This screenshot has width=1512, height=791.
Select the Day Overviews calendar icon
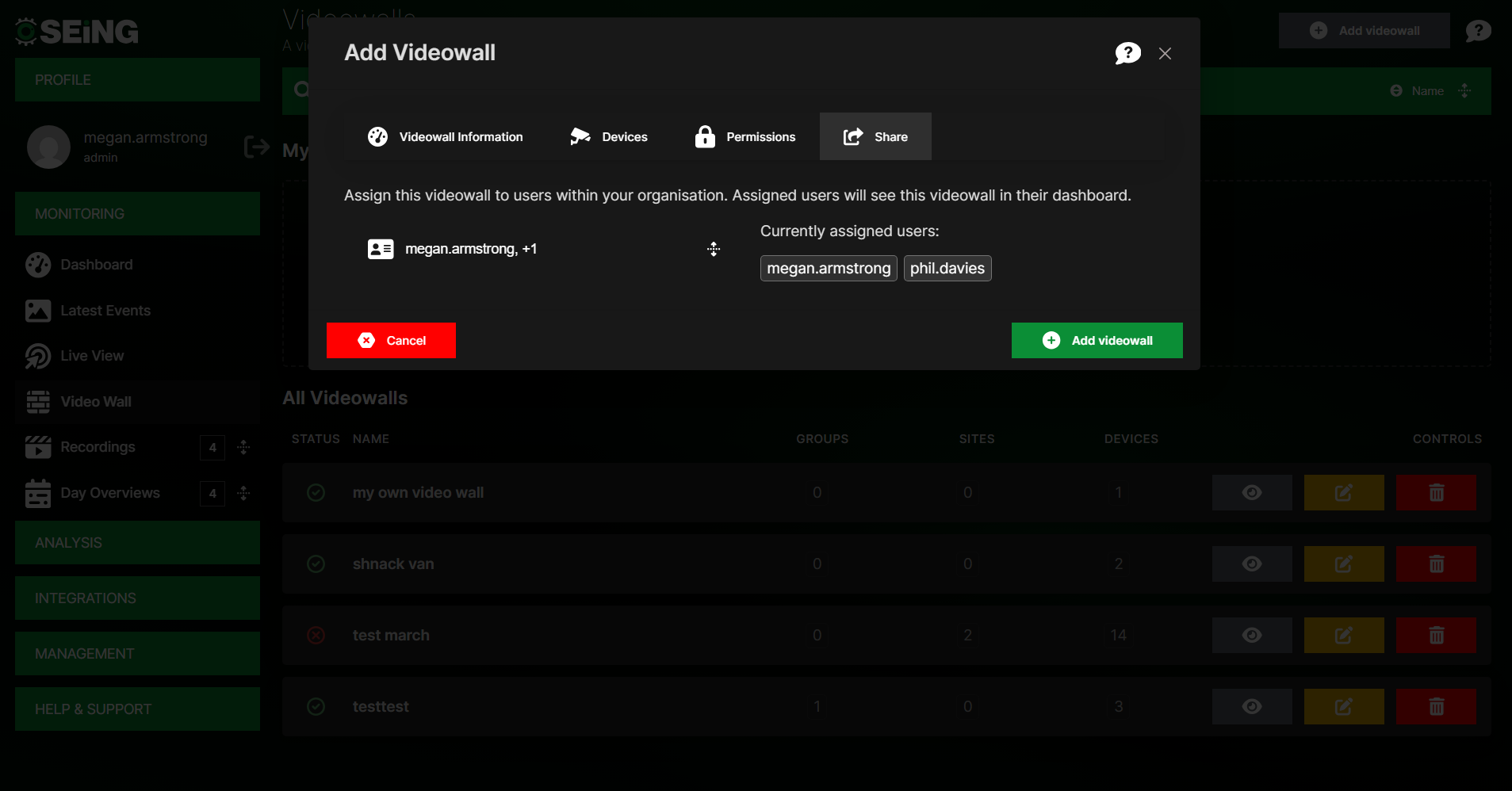(x=37, y=492)
